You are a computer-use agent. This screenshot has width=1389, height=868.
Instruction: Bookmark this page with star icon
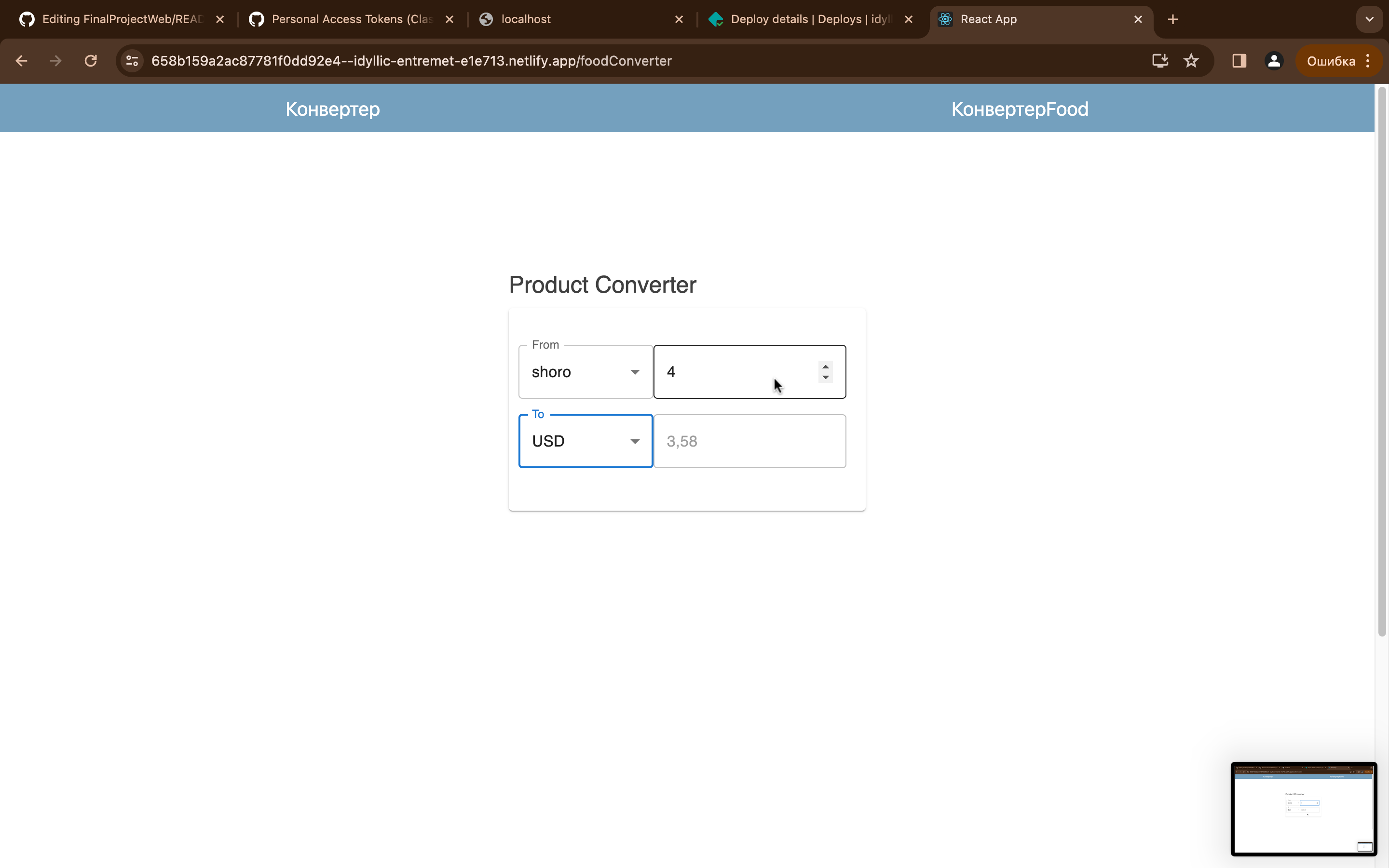[x=1191, y=61]
